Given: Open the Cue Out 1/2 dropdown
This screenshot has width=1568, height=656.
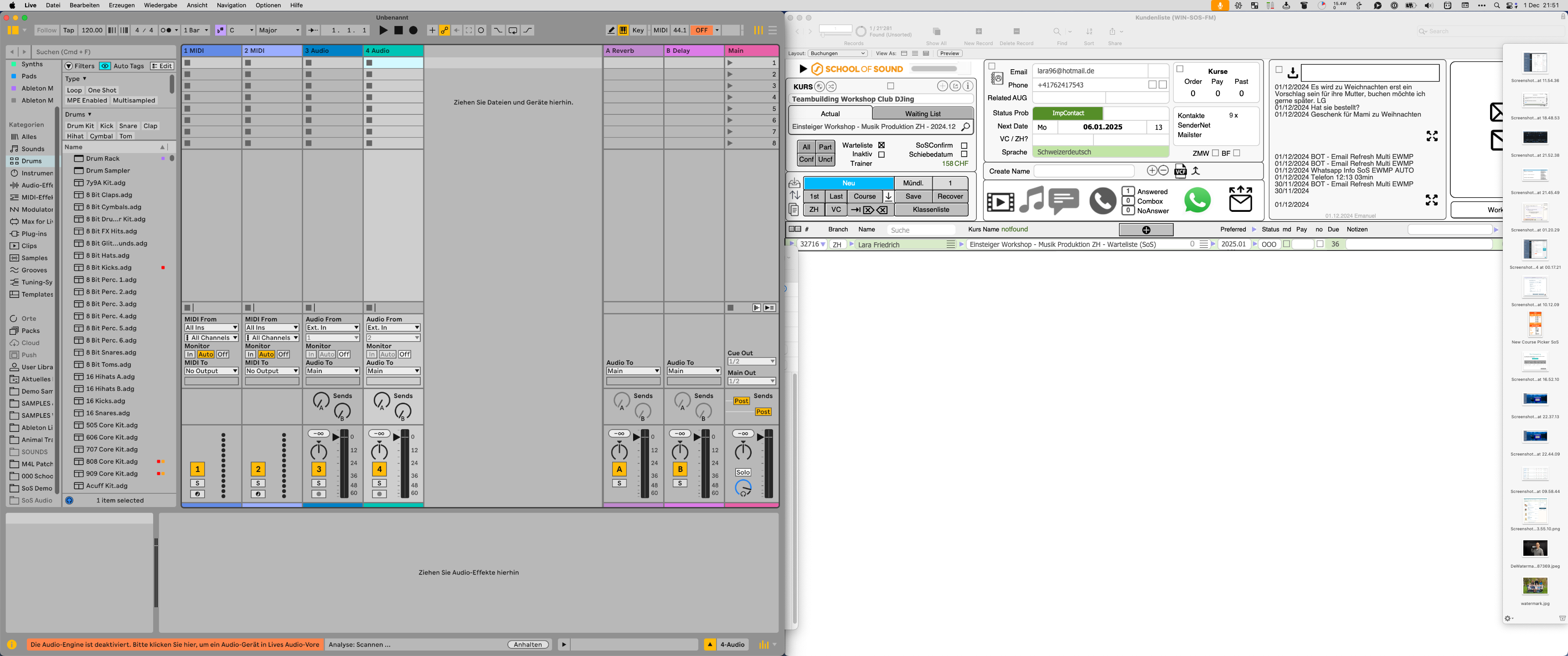Looking at the screenshot, I should [x=751, y=361].
